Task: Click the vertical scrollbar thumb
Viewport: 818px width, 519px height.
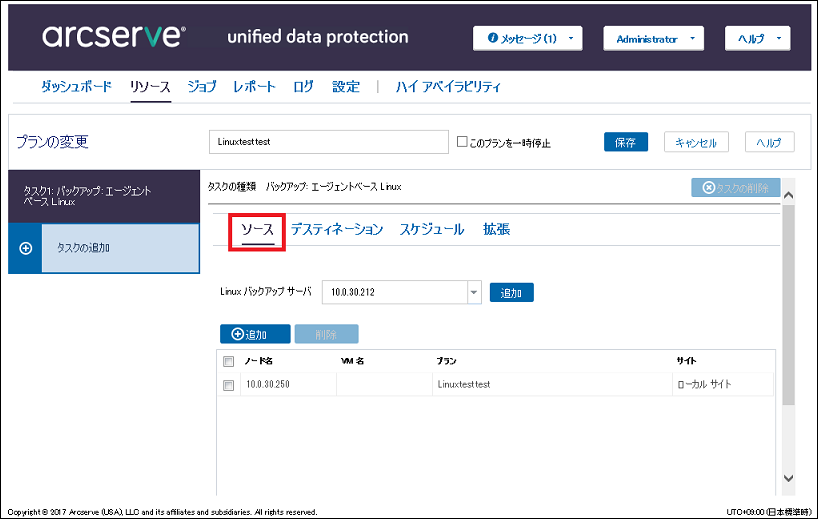Action: (x=788, y=305)
